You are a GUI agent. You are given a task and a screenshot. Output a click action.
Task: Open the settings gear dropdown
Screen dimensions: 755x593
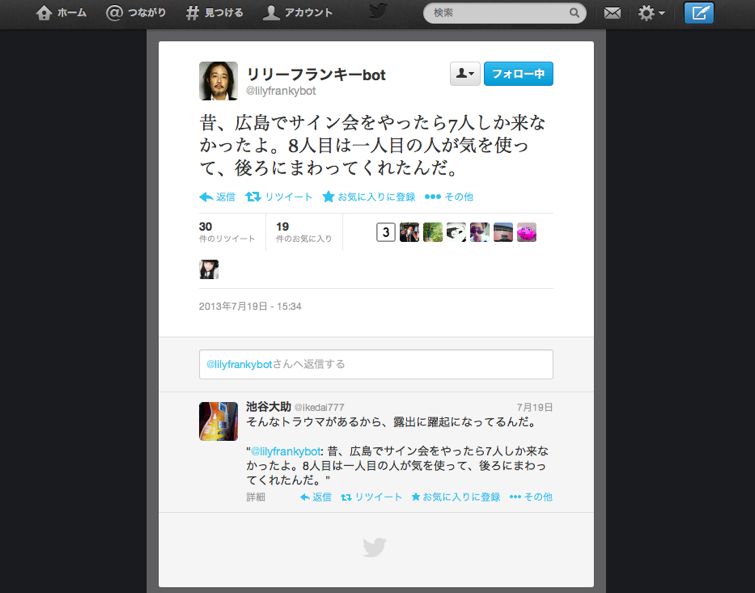point(651,13)
